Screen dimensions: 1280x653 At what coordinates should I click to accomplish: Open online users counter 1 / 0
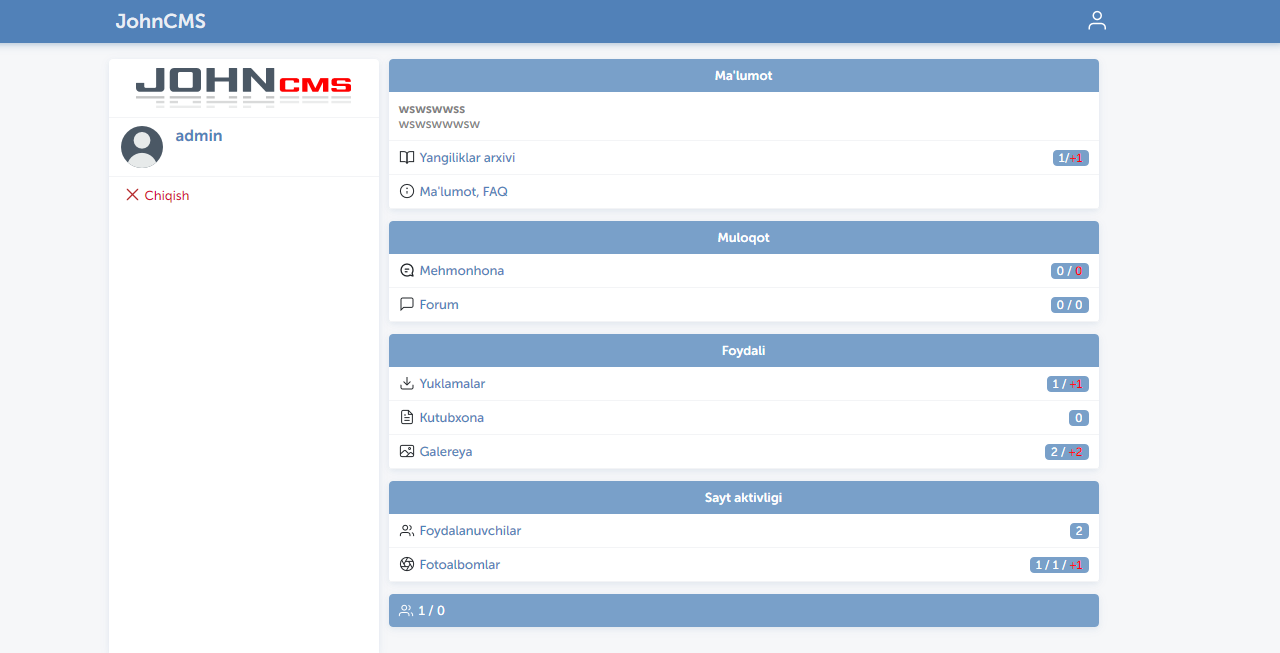(x=431, y=611)
